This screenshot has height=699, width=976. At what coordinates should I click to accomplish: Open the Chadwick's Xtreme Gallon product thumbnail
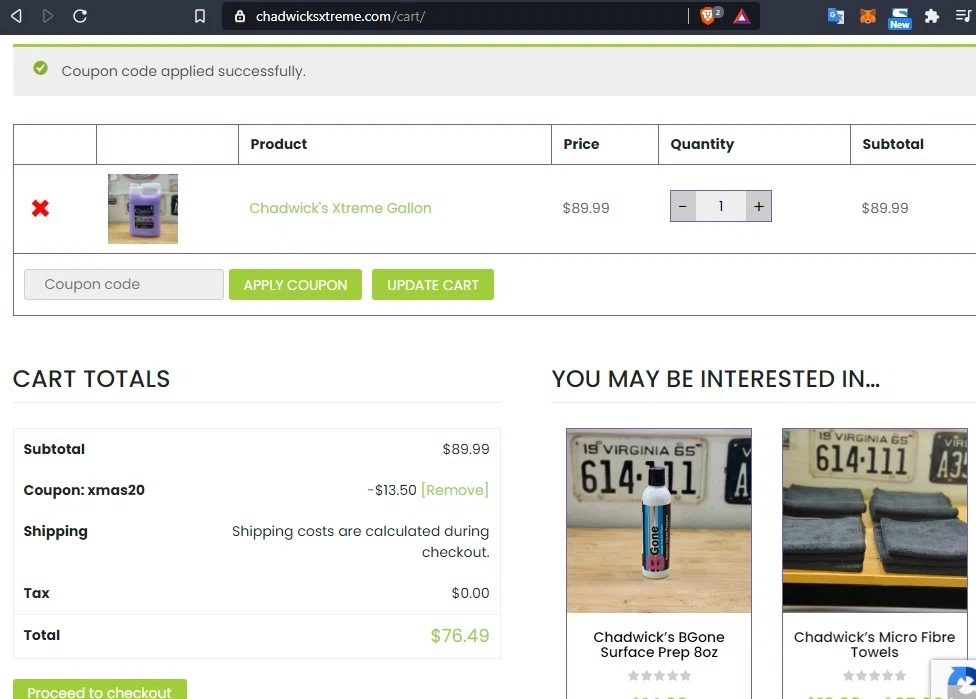[x=143, y=209]
